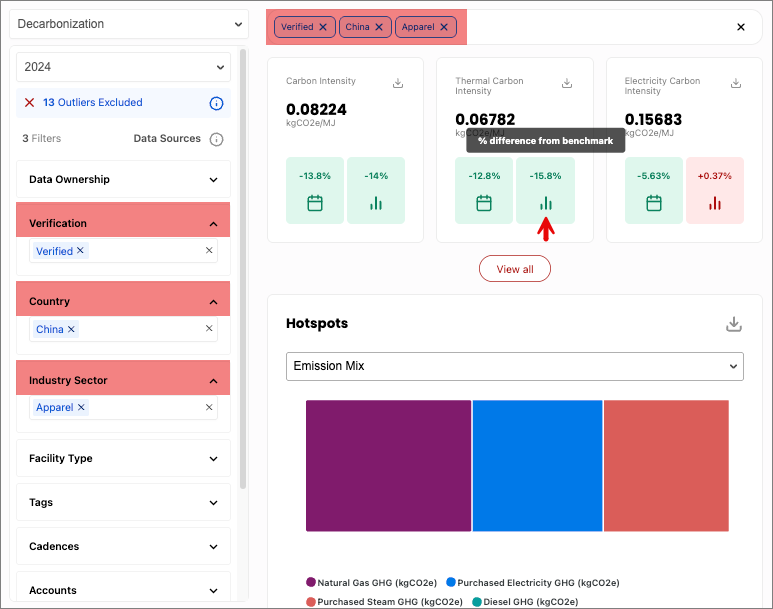Clear all values in the Country field
The width and height of the screenshot is (773, 609).
click(x=209, y=328)
